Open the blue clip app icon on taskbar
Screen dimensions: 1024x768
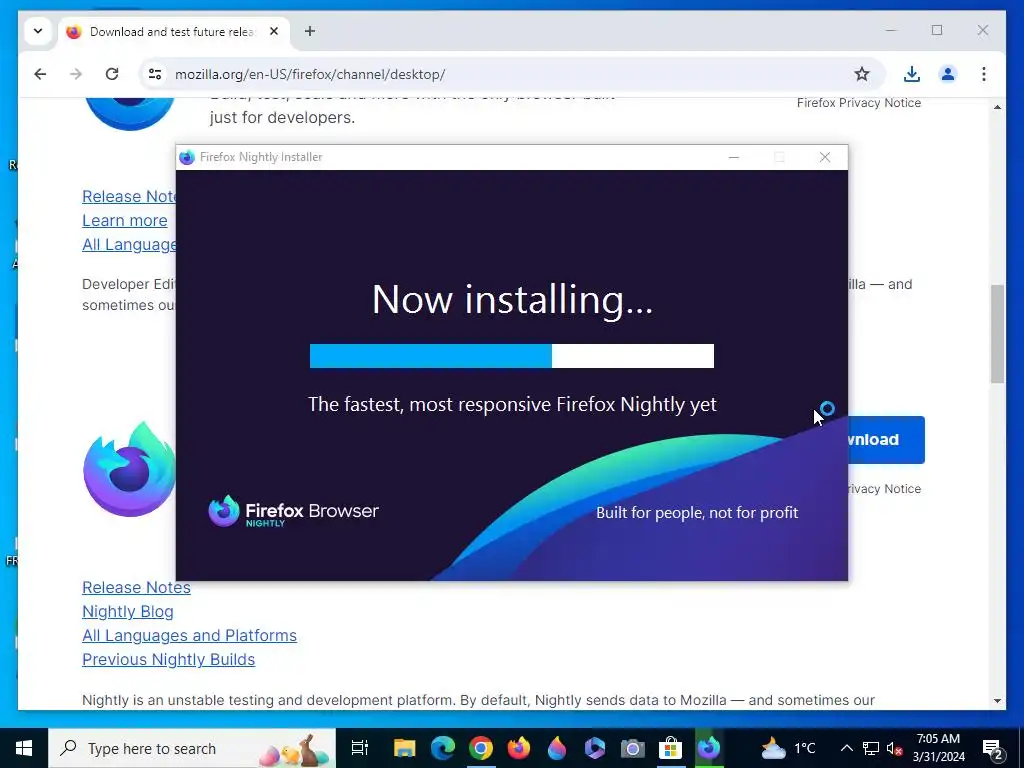coord(594,748)
